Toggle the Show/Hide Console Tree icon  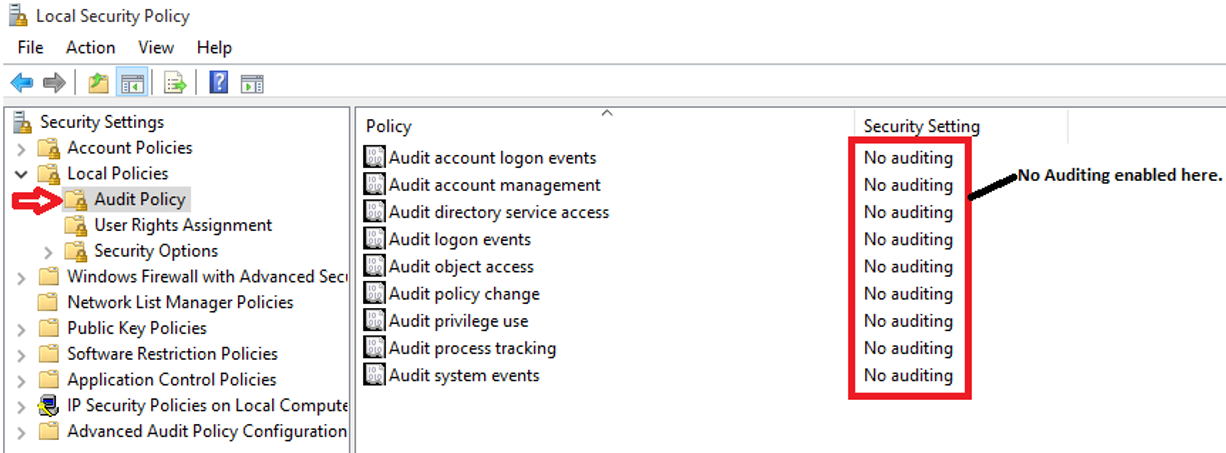(131, 83)
